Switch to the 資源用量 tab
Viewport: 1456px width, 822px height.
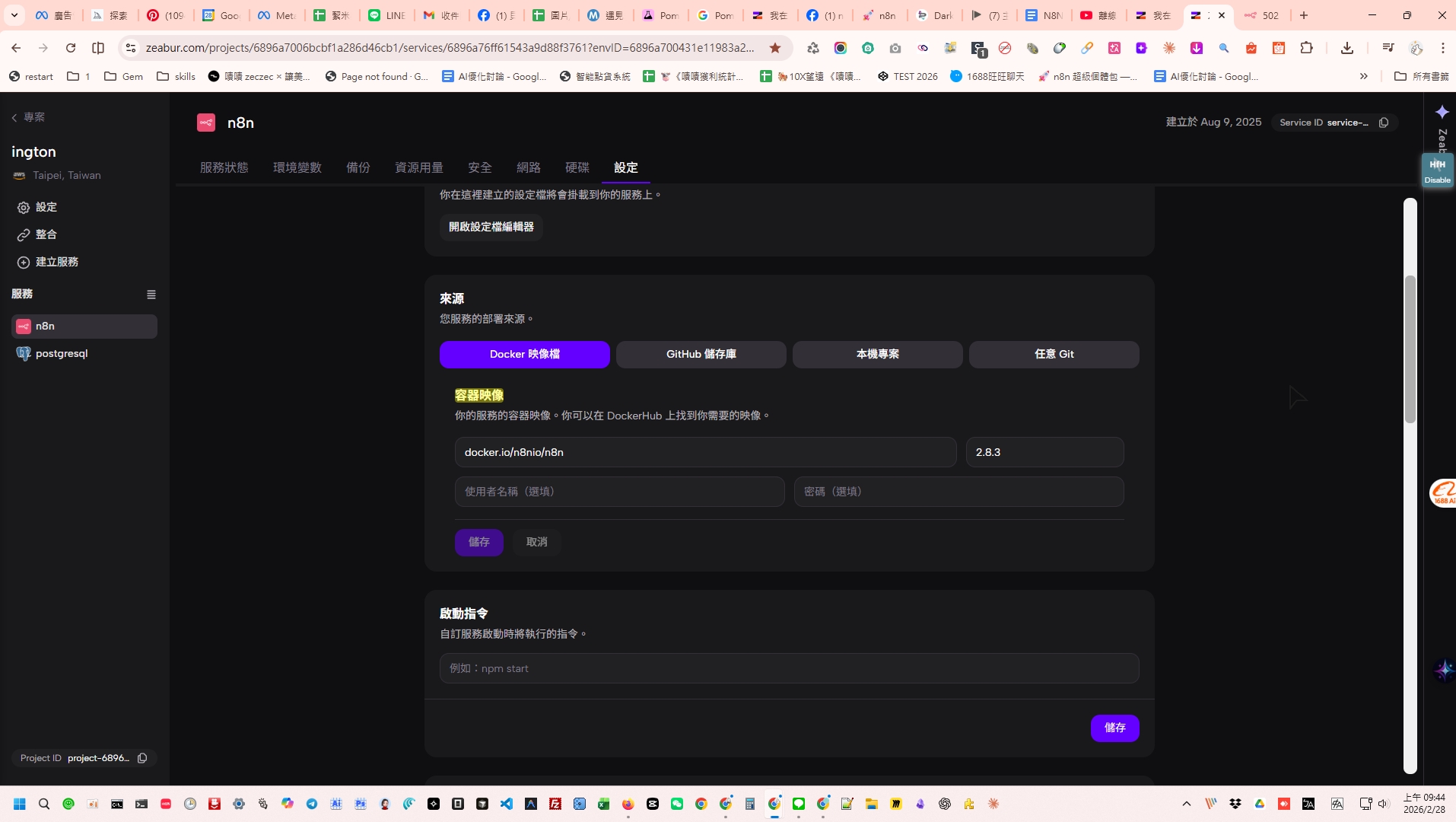point(419,167)
